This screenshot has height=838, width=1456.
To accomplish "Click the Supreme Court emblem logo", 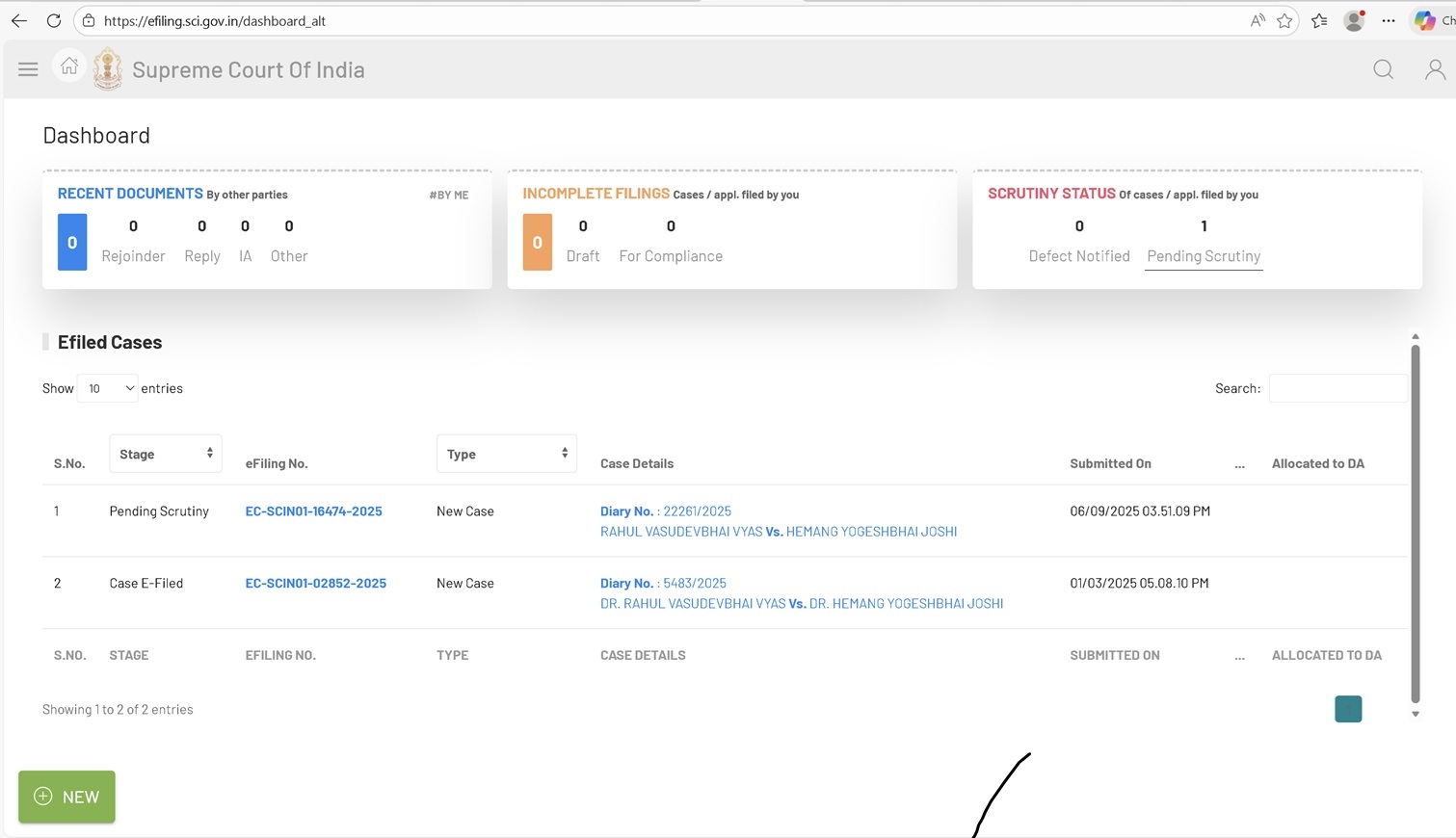I will [108, 69].
